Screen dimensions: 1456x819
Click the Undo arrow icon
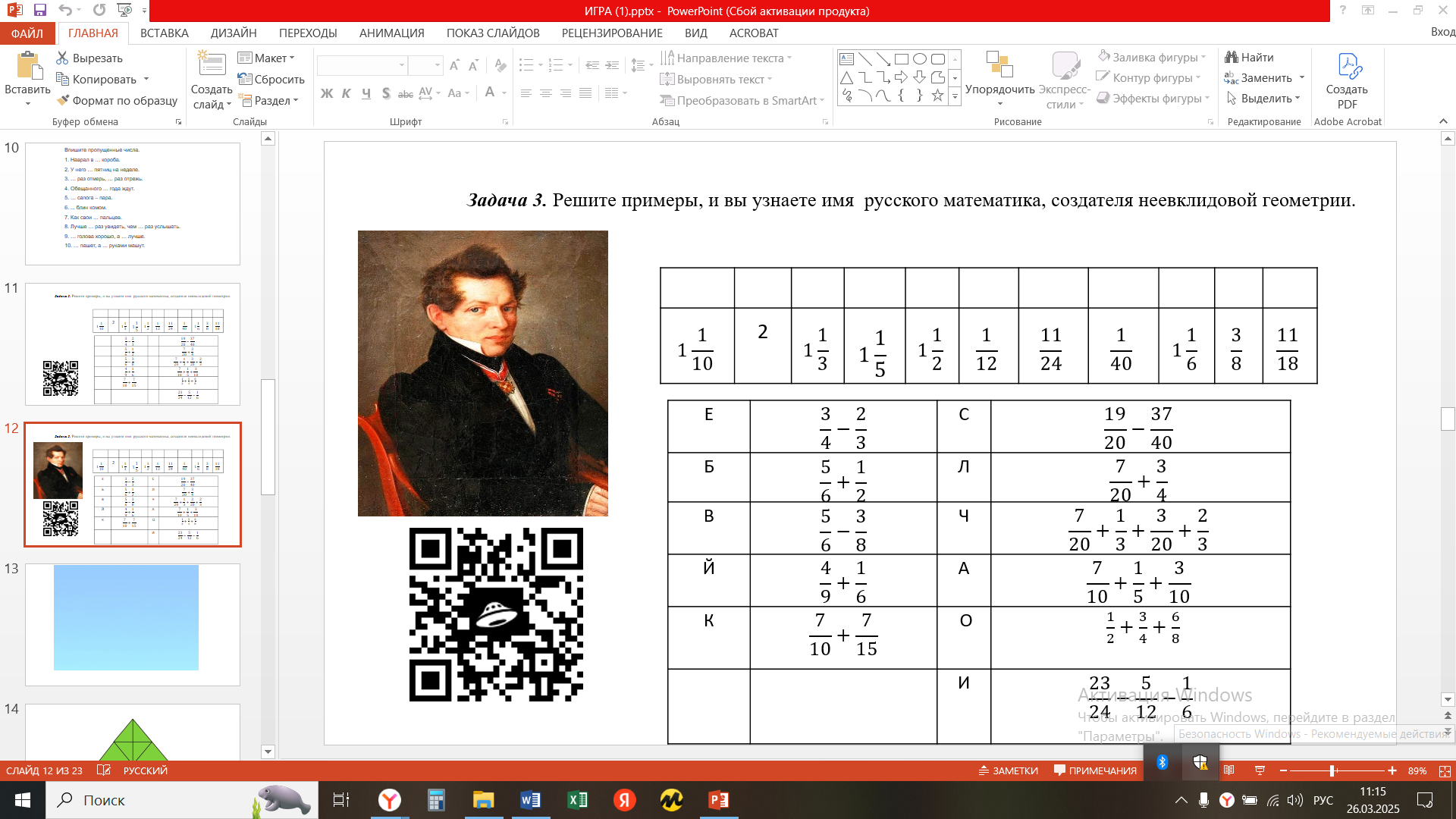[66, 10]
